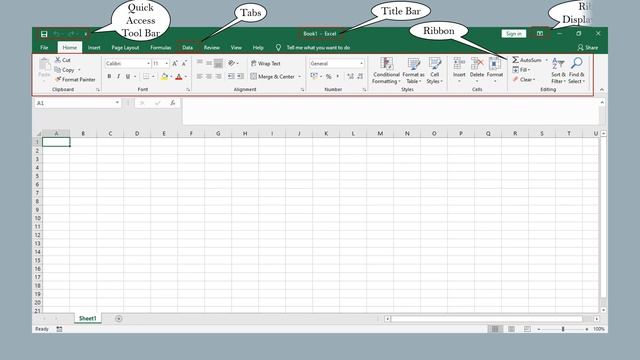Screen dimensions: 640x360
Task: Click the Increase Decimal icon
Action: point(350,76)
